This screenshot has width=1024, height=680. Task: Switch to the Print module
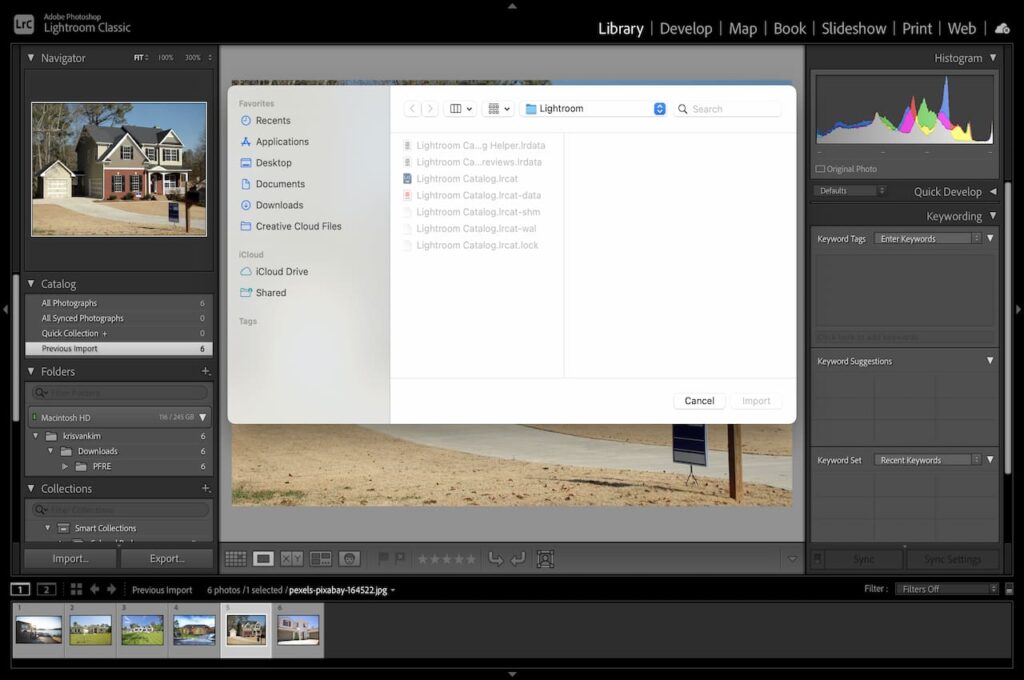[917, 29]
